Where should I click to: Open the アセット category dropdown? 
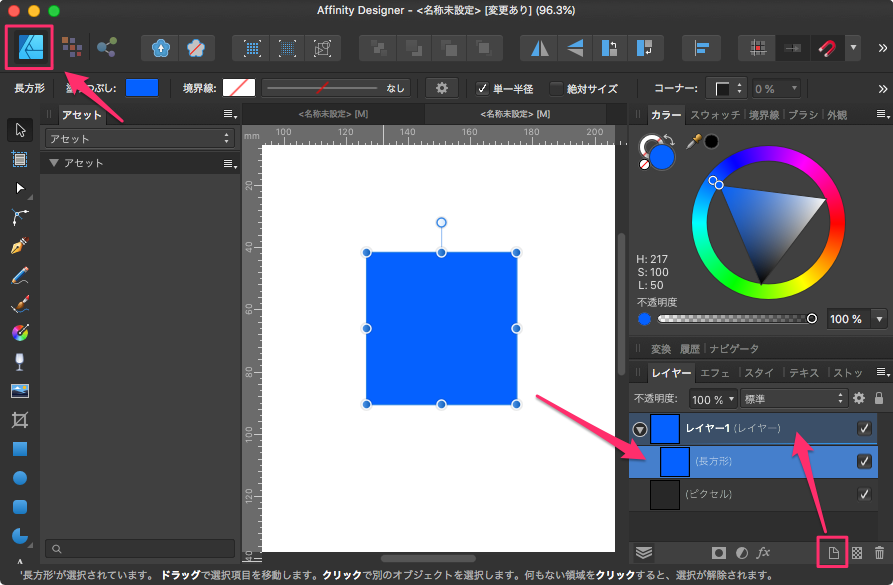pos(140,139)
